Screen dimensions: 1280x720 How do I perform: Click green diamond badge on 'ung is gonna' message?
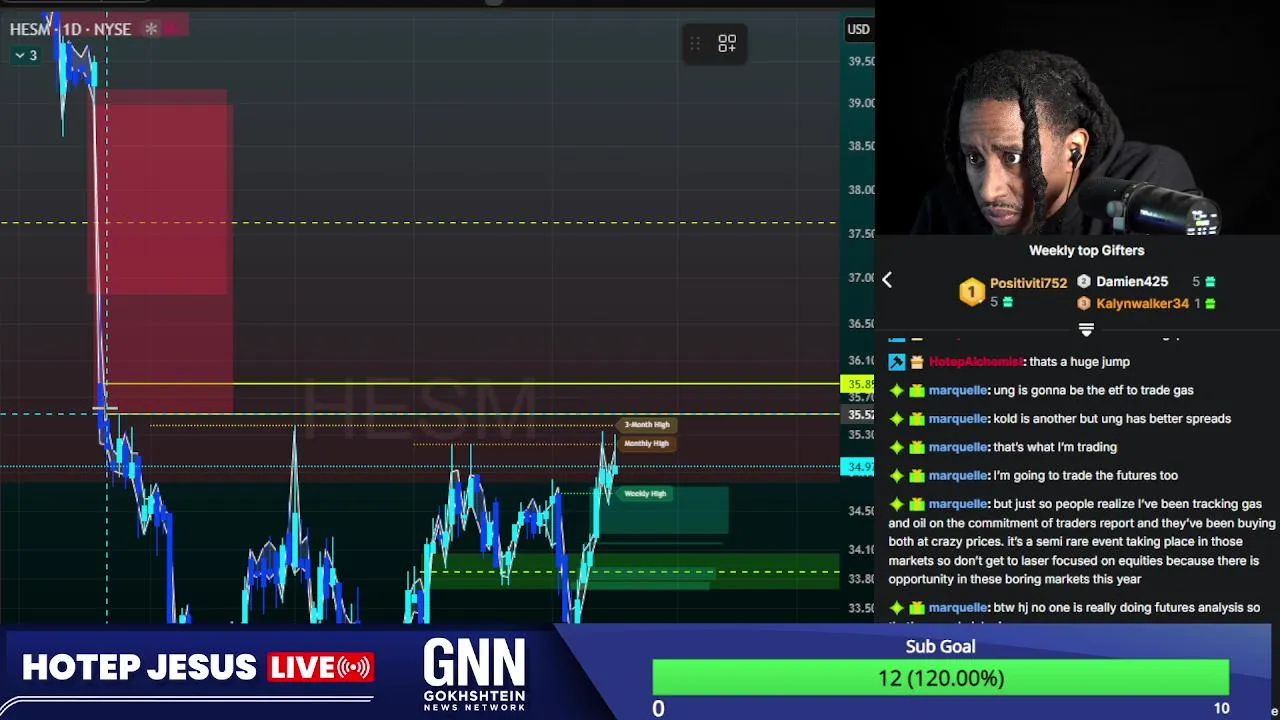click(896, 390)
